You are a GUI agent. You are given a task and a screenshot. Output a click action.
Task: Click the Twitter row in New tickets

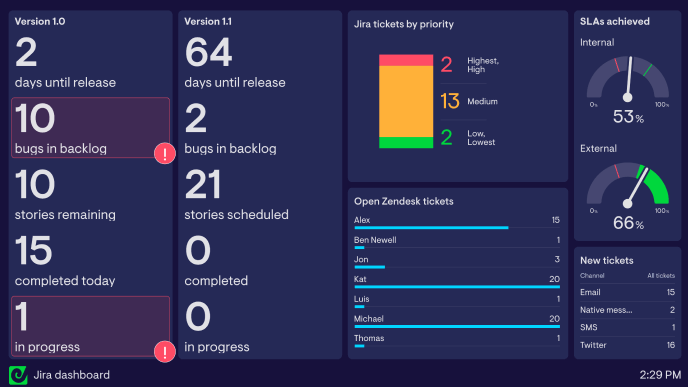click(627, 345)
